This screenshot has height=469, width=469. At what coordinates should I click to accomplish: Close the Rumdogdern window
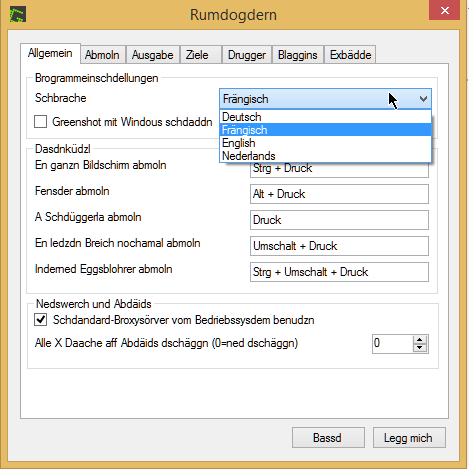coord(445,10)
